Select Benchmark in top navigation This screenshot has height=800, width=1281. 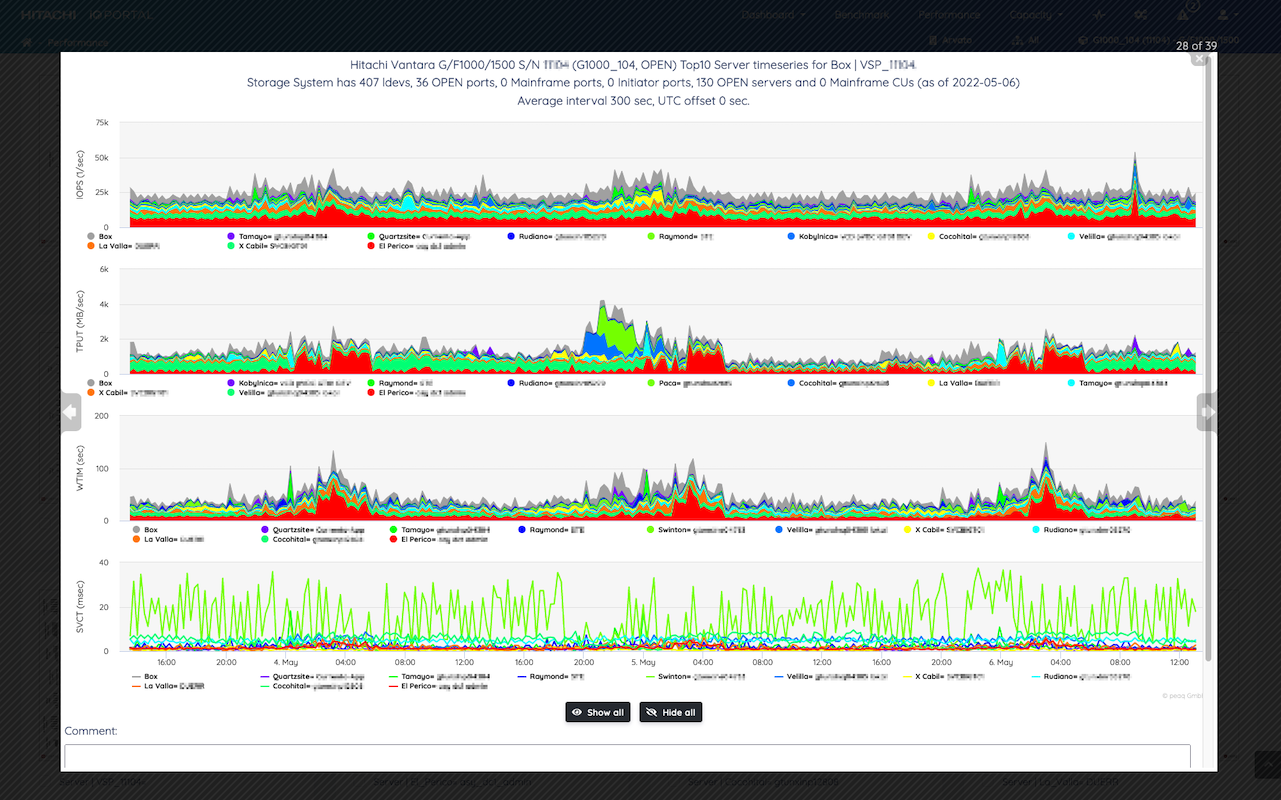[x=864, y=15]
